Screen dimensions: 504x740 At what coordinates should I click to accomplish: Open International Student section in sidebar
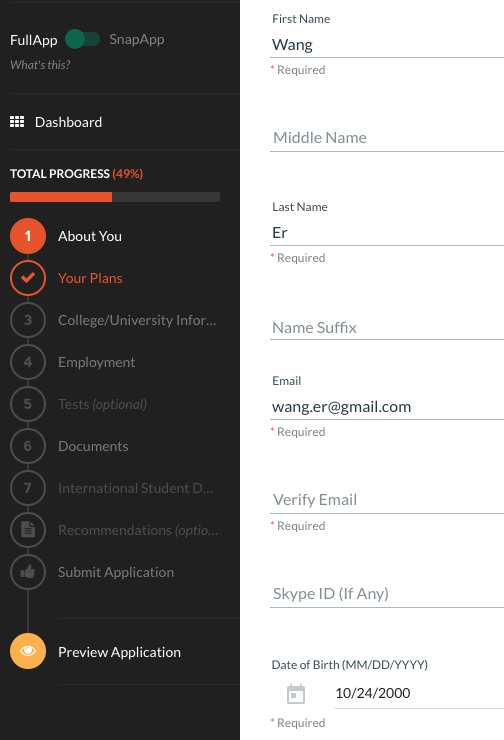135,488
